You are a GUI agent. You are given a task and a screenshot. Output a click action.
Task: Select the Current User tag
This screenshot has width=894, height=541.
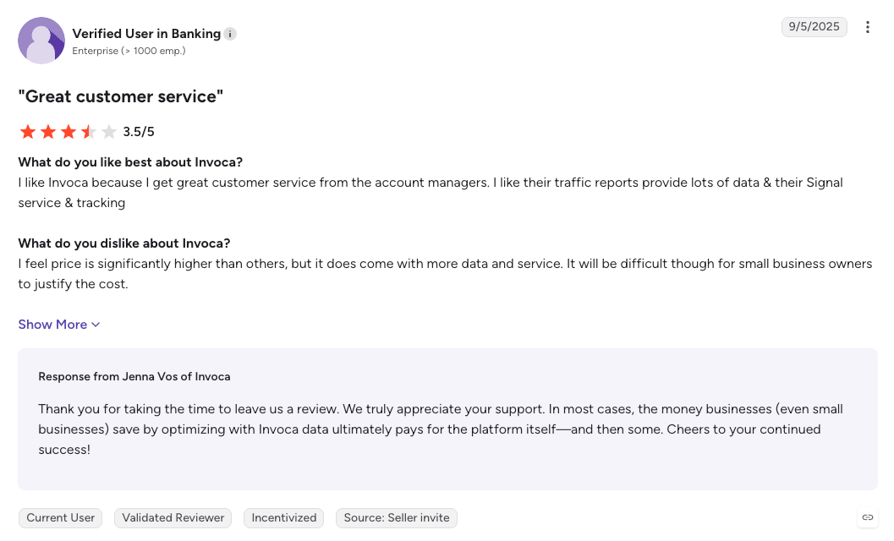click(60, 518)
